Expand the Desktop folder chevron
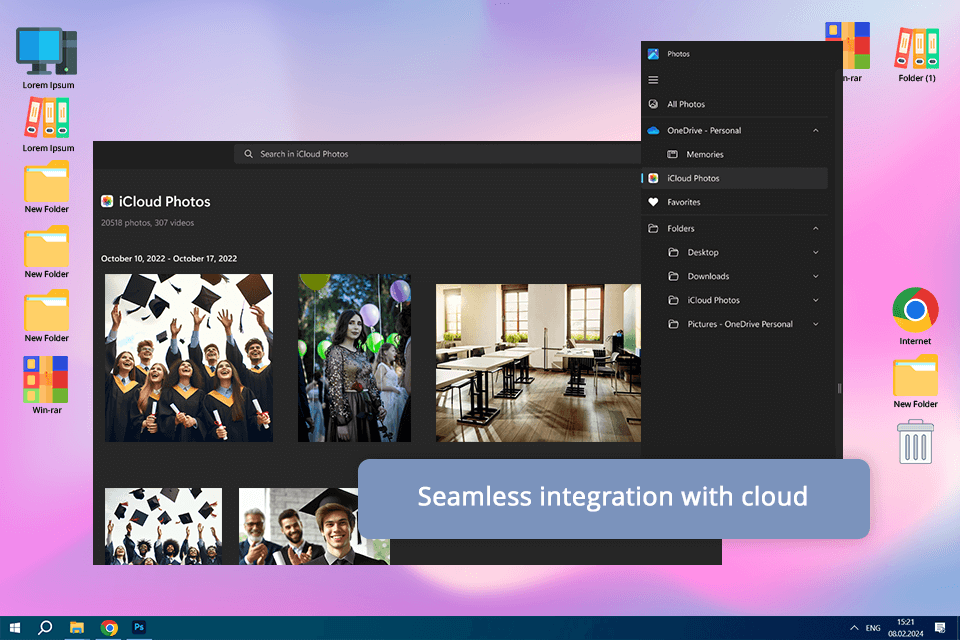 coord(816,252)
